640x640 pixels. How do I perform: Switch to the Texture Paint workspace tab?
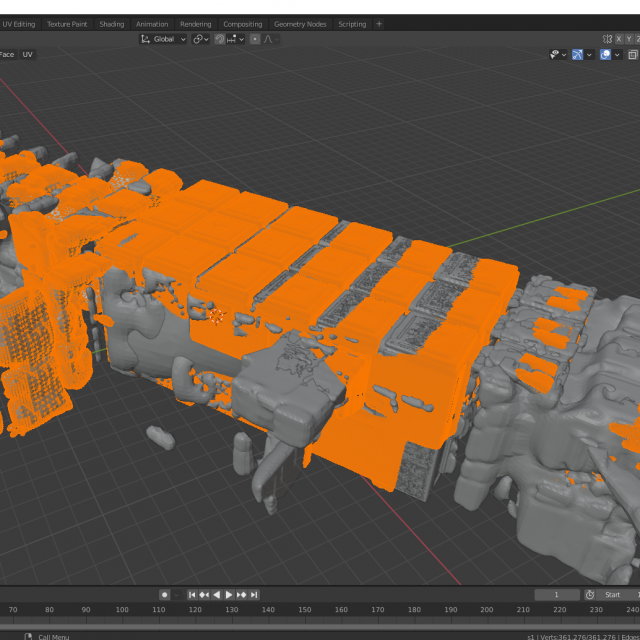click(x=67, y=24)
